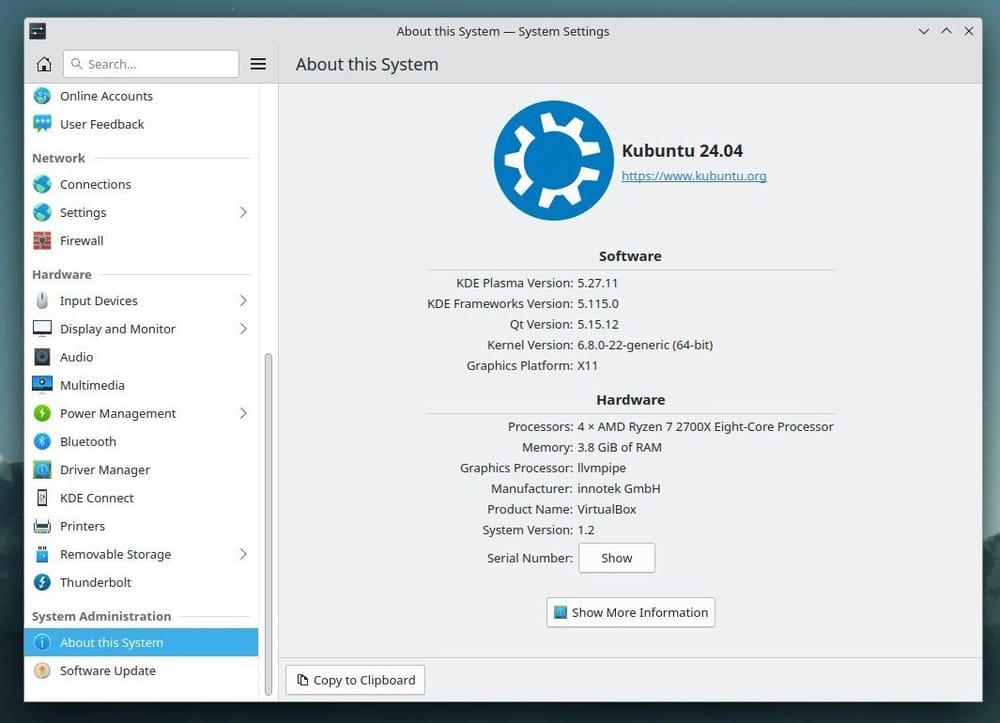Viewport: 1000px width, 723px height.
Task: Open Connections network settings icon
Action: [x=41, y=184]
